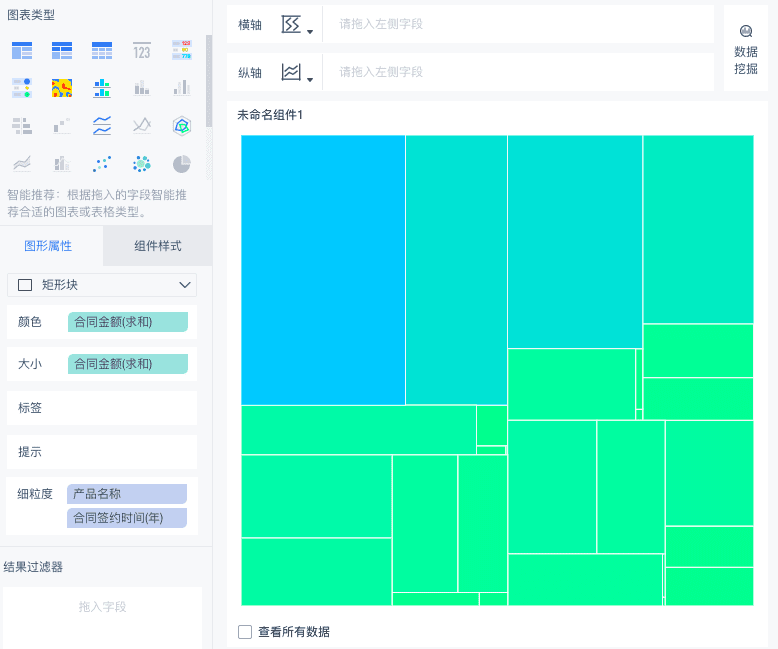The image size is (778, 649).
Task: Click the large blue treemap rectangle
Action: pyautogui.click(x=323, y=270)
